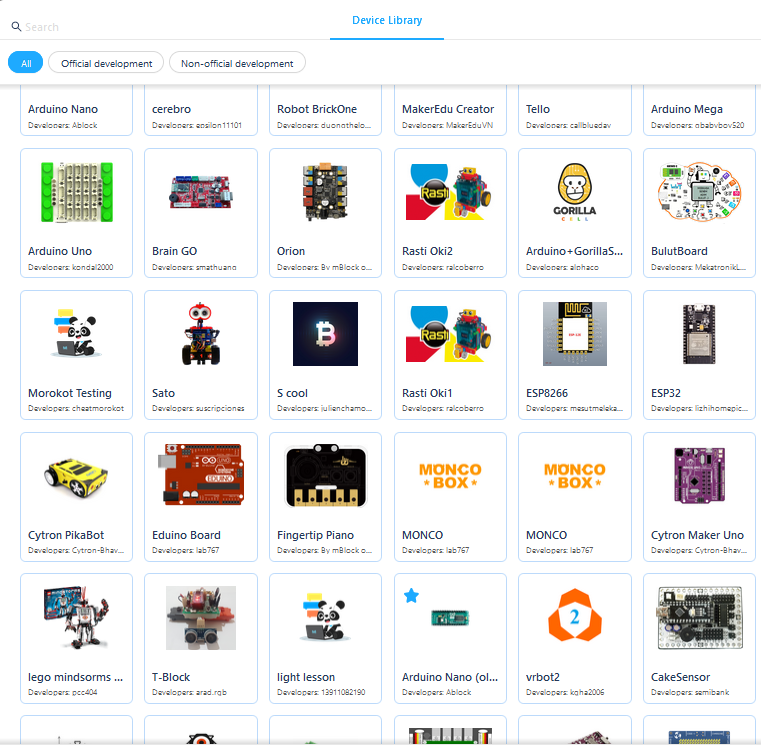Select the ESP8266 module image
This screenshot has width=761, height=745.
(575, 334)
